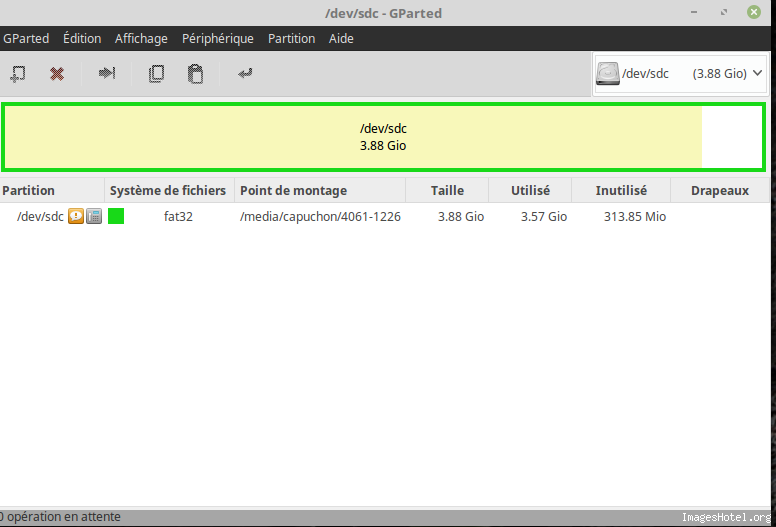Click the orange warning icon beside /dev/sdc
776x527 pixels.
[x=76, y=216]
